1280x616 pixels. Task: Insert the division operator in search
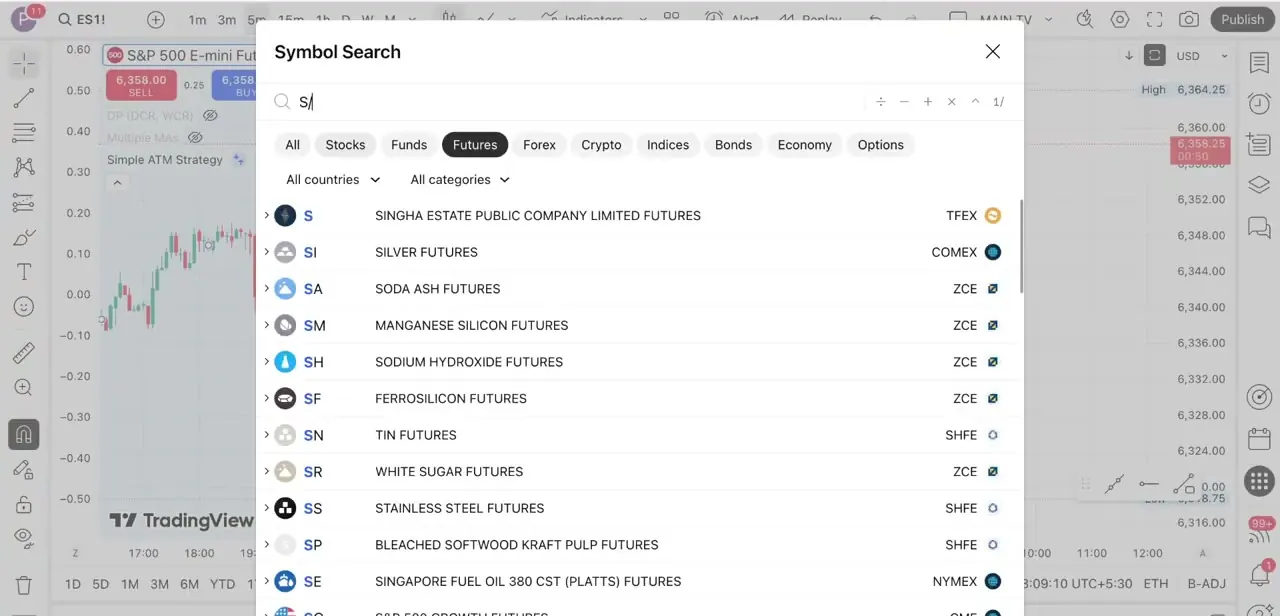point(880,102)
